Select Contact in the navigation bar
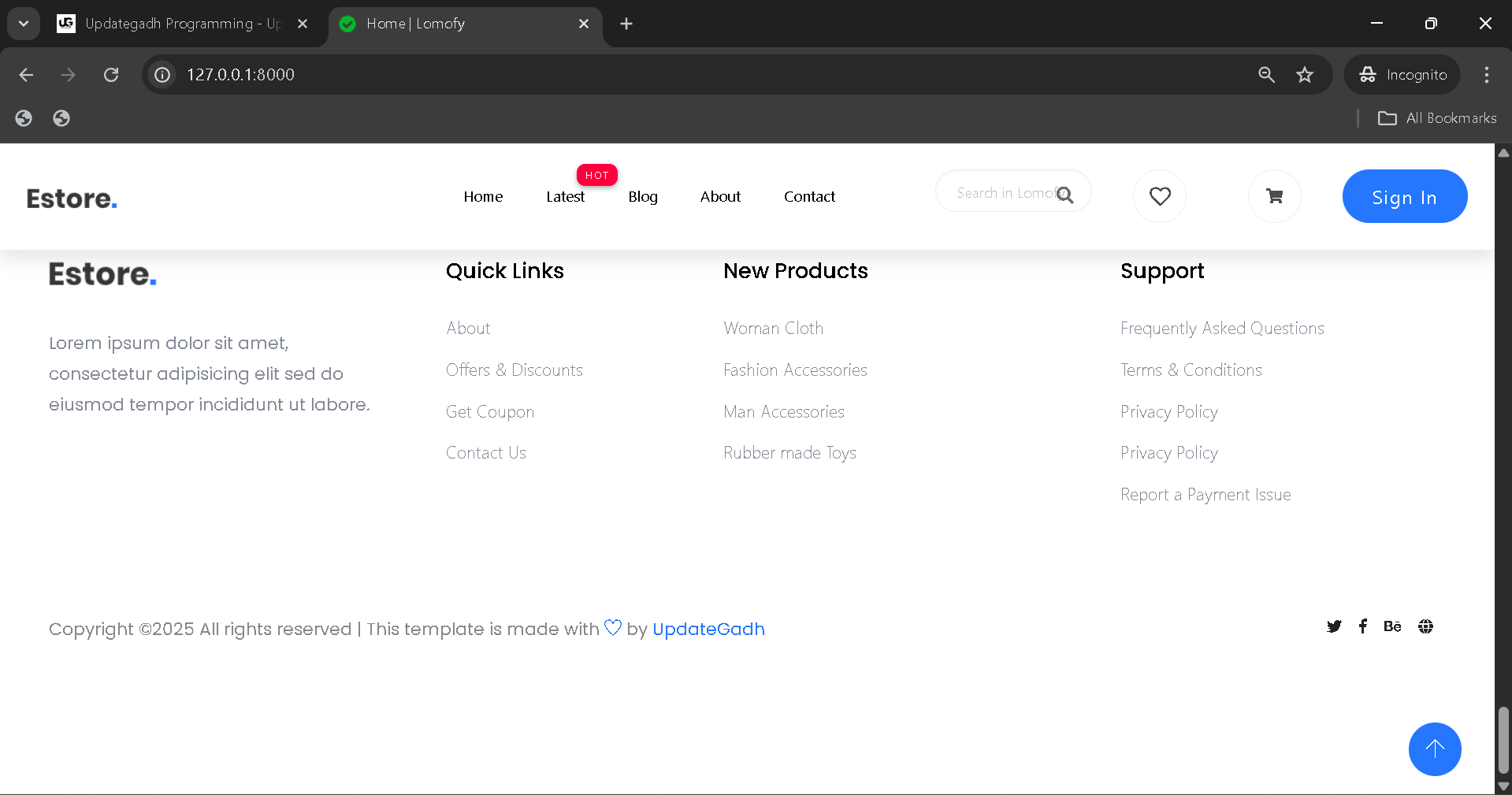 [808, 196]
